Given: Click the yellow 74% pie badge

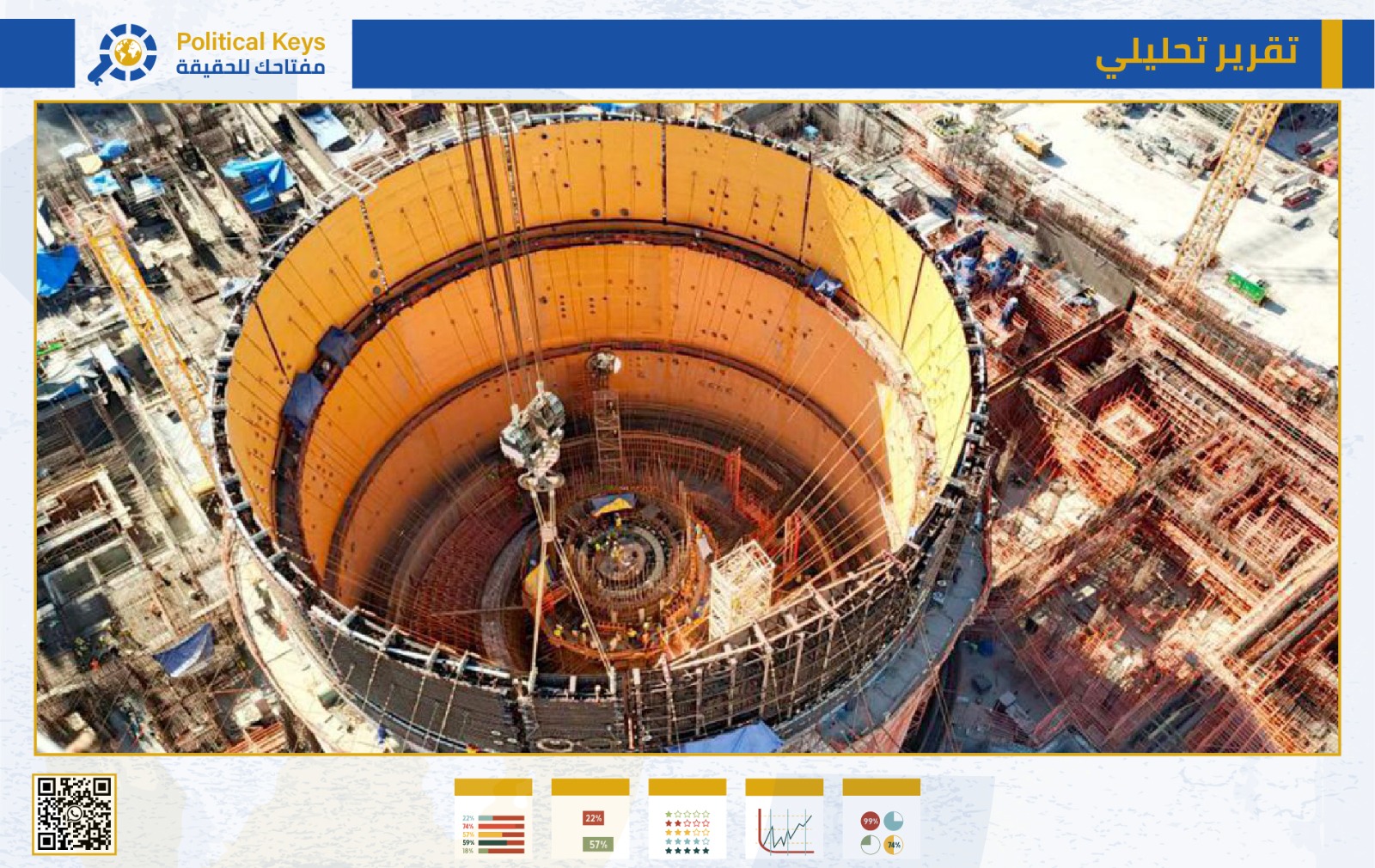Looking at the screenshot, I should (x=894, y=844).
